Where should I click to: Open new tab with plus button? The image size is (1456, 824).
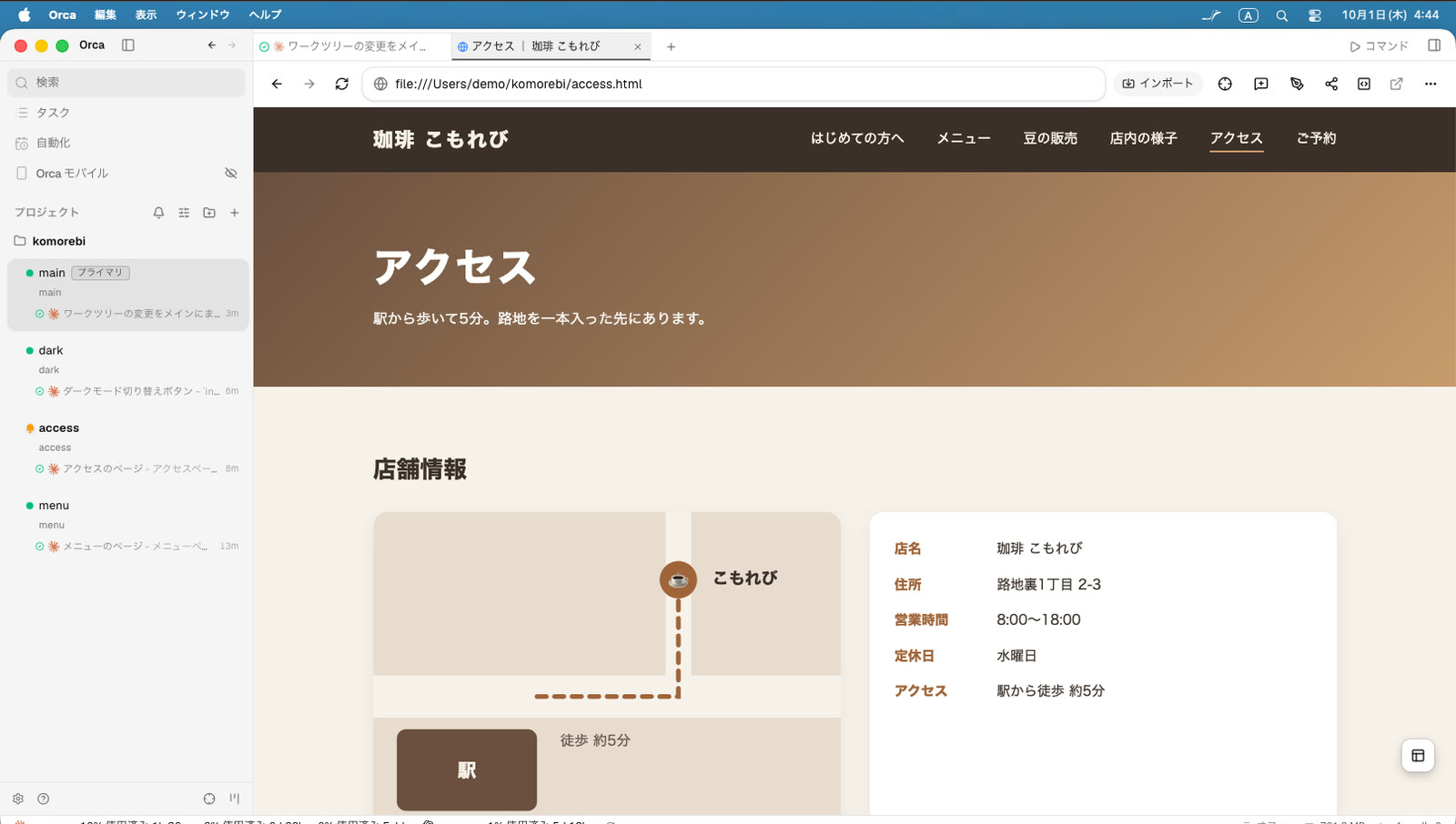point(671,46)
